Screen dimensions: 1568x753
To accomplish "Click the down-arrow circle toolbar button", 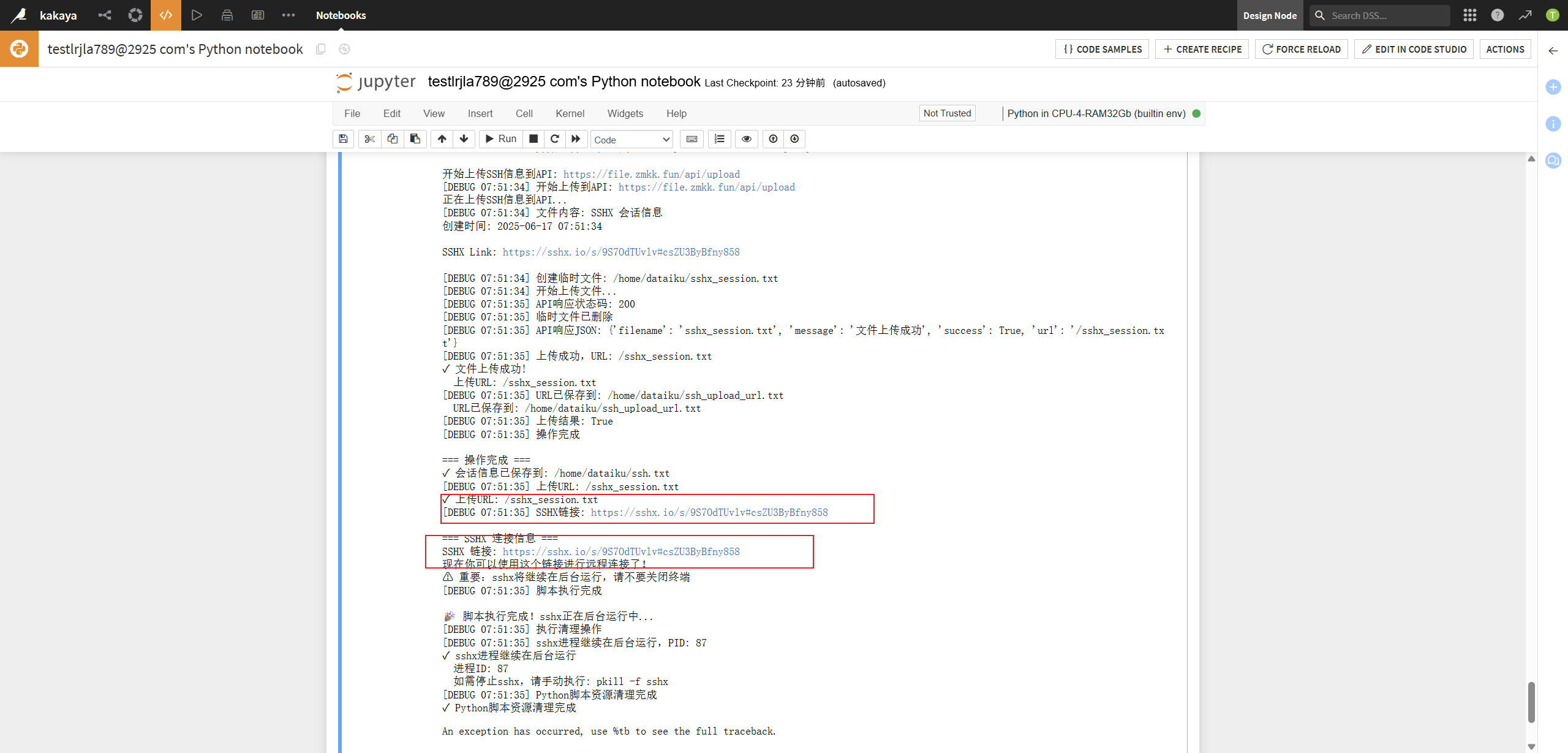I will coord(794,139).
